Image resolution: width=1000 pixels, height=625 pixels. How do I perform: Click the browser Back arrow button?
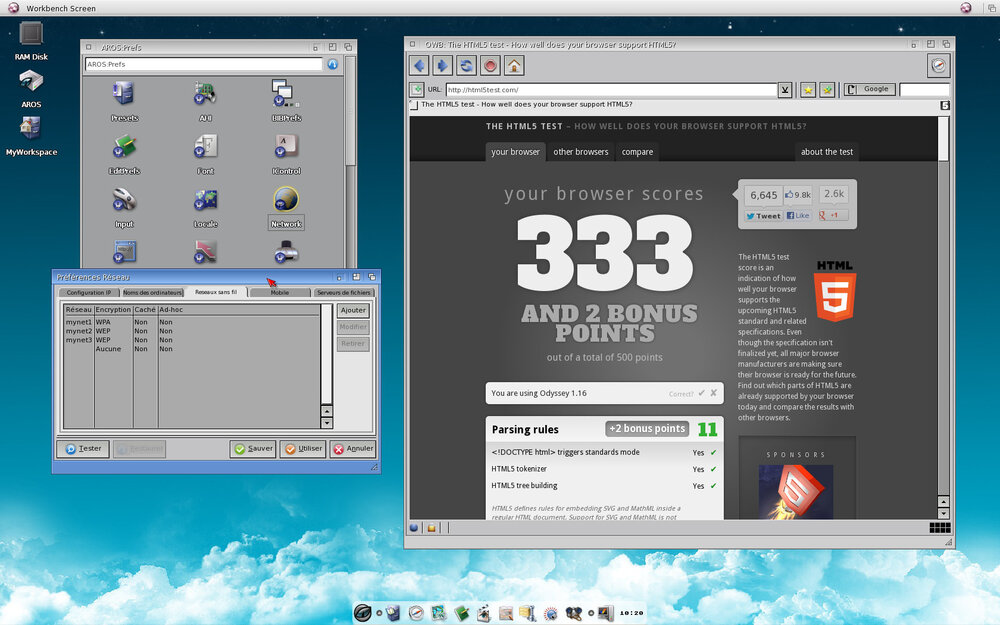[419, 66]
